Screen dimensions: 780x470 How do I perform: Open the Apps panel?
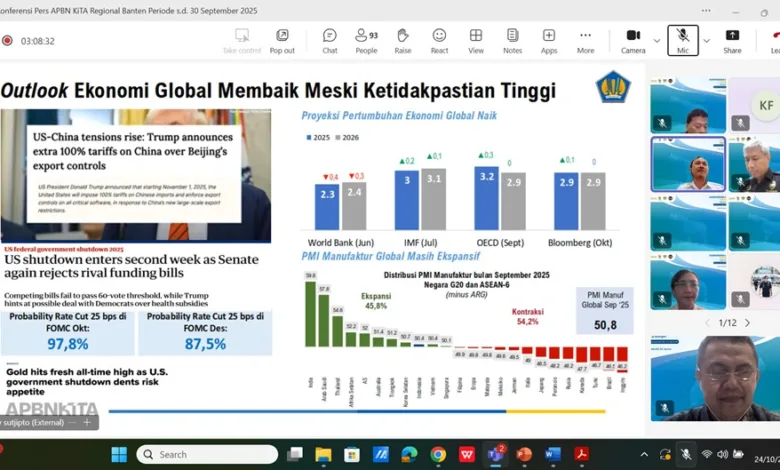pyautogui.click(x=549, y=40)
